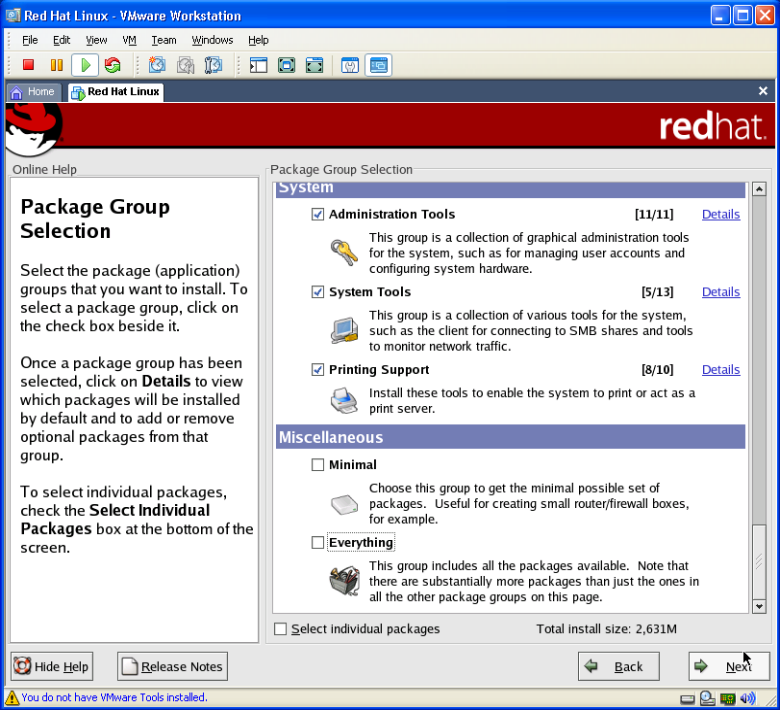Enable the Minimal package group checkbox
Image resolution: width=780 pixels, height=710 pixels.
point(318,465)
